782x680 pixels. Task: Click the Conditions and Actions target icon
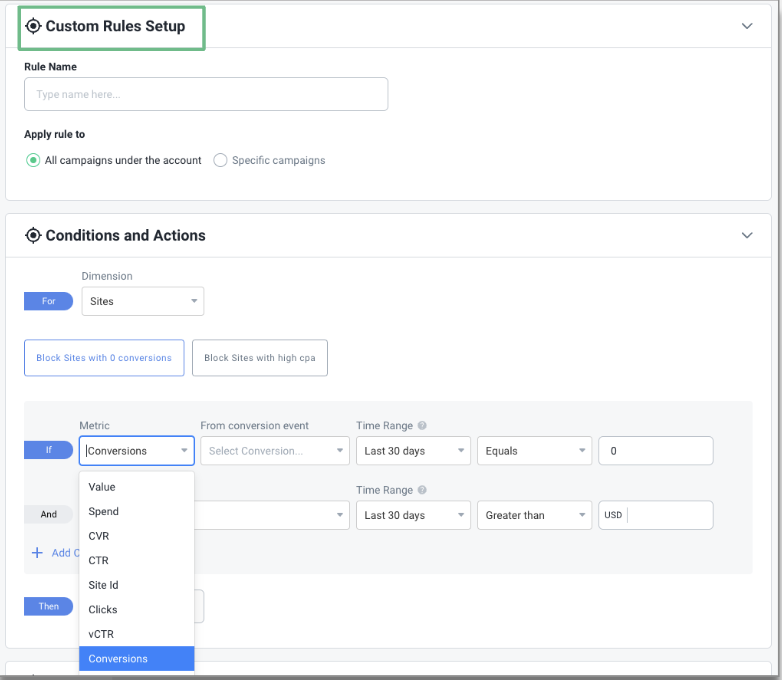(x=33, y=236)
